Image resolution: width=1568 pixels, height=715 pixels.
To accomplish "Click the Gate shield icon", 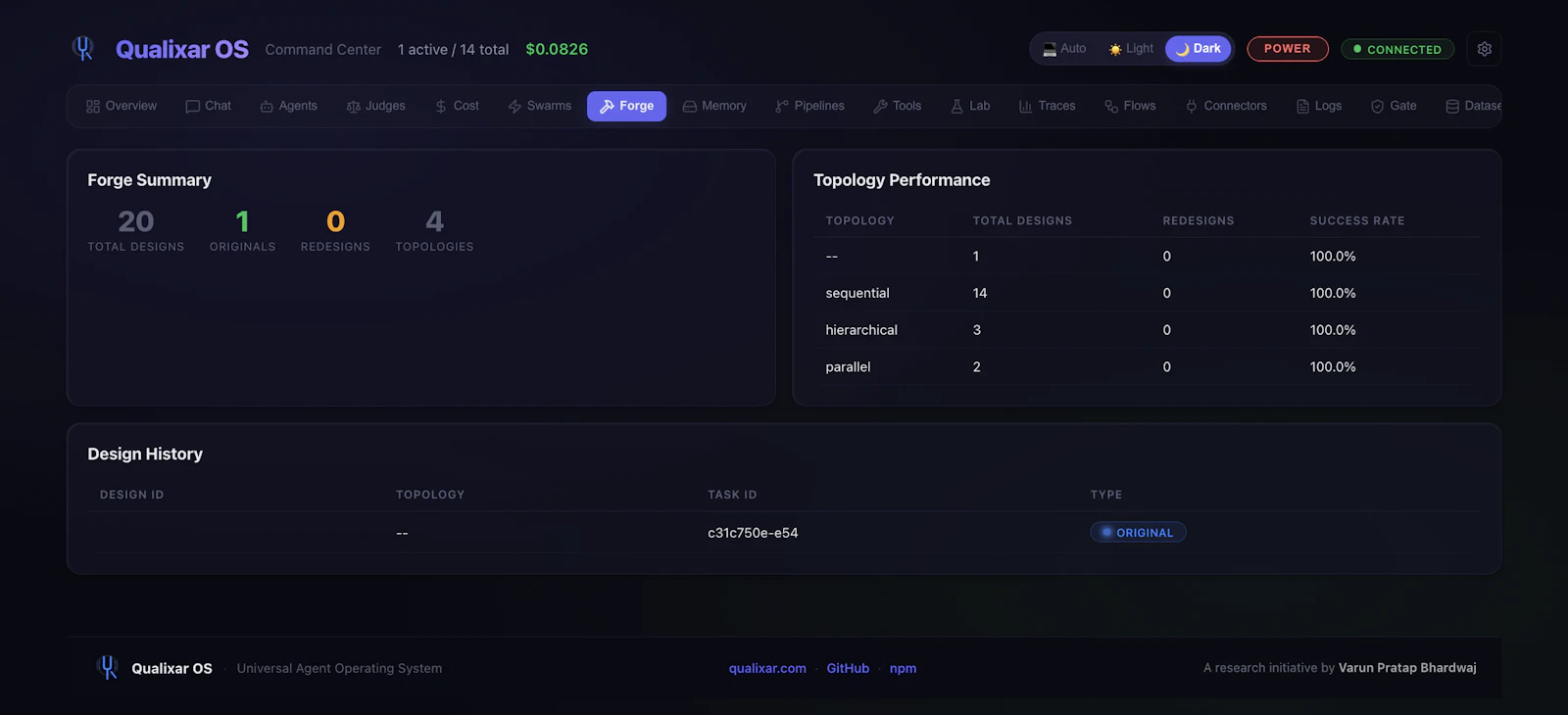I will [1378, 107].
